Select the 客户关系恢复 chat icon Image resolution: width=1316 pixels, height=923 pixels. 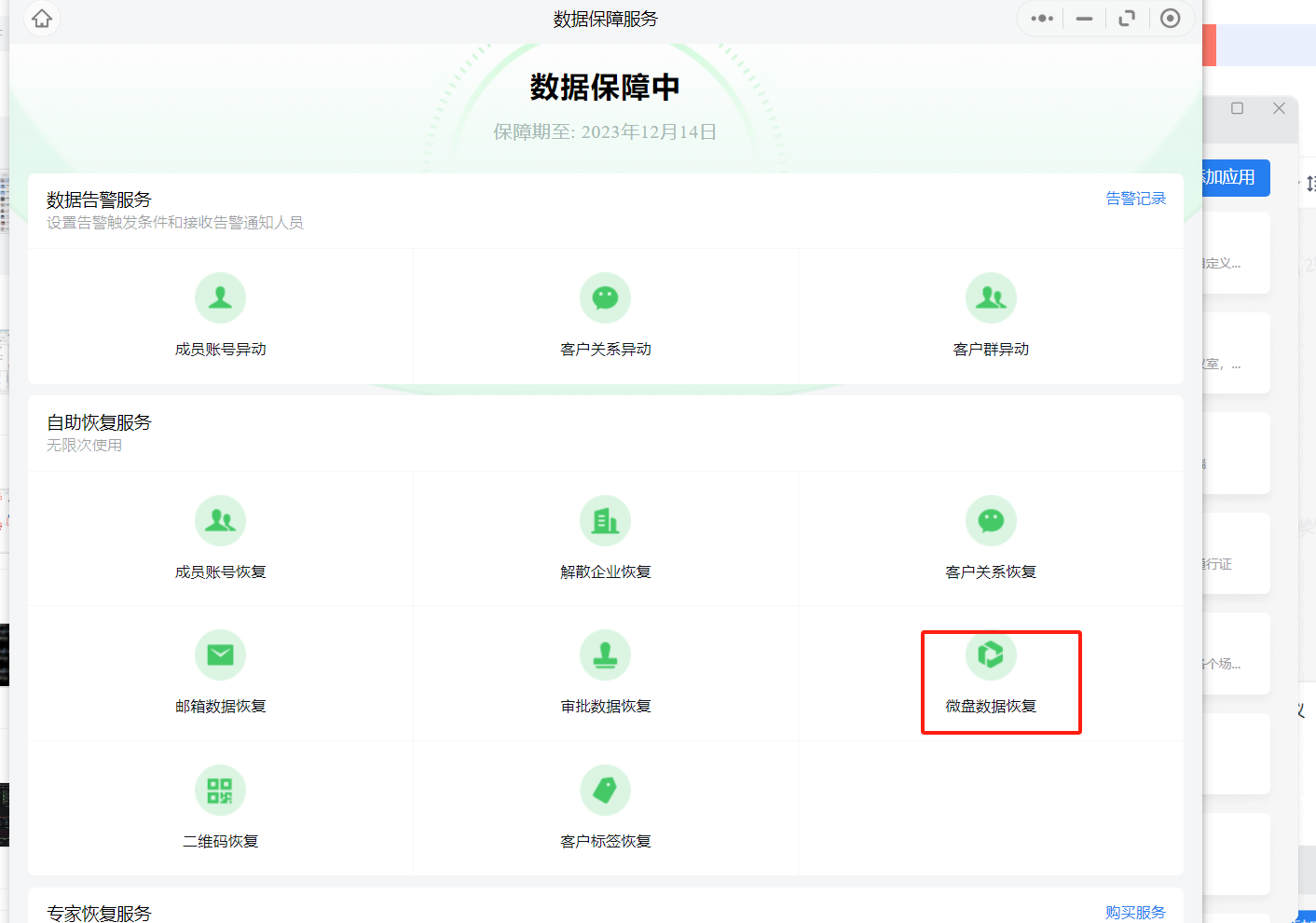click(991, 520)
